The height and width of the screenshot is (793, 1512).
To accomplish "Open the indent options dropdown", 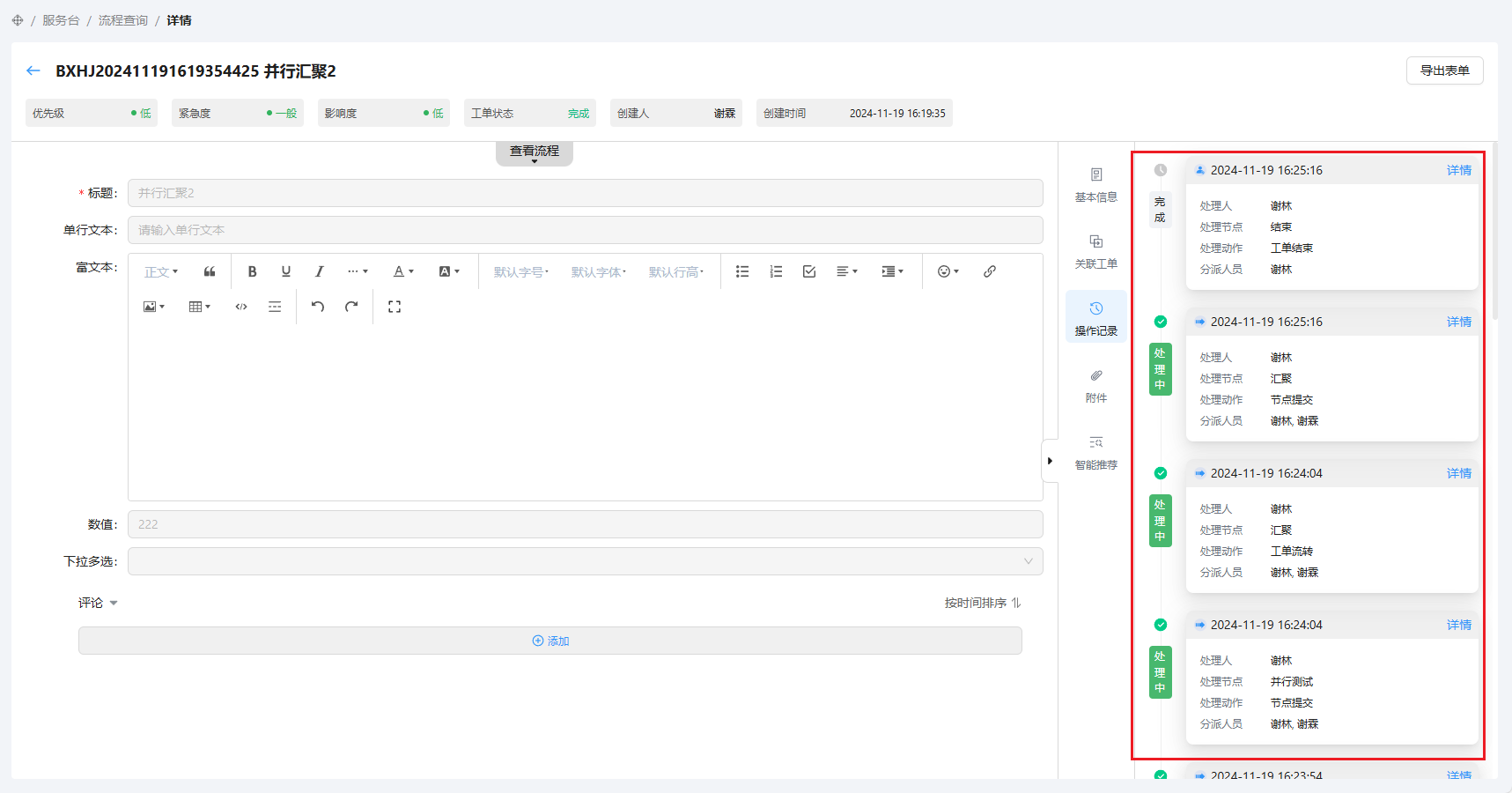I will coord(893,271).
